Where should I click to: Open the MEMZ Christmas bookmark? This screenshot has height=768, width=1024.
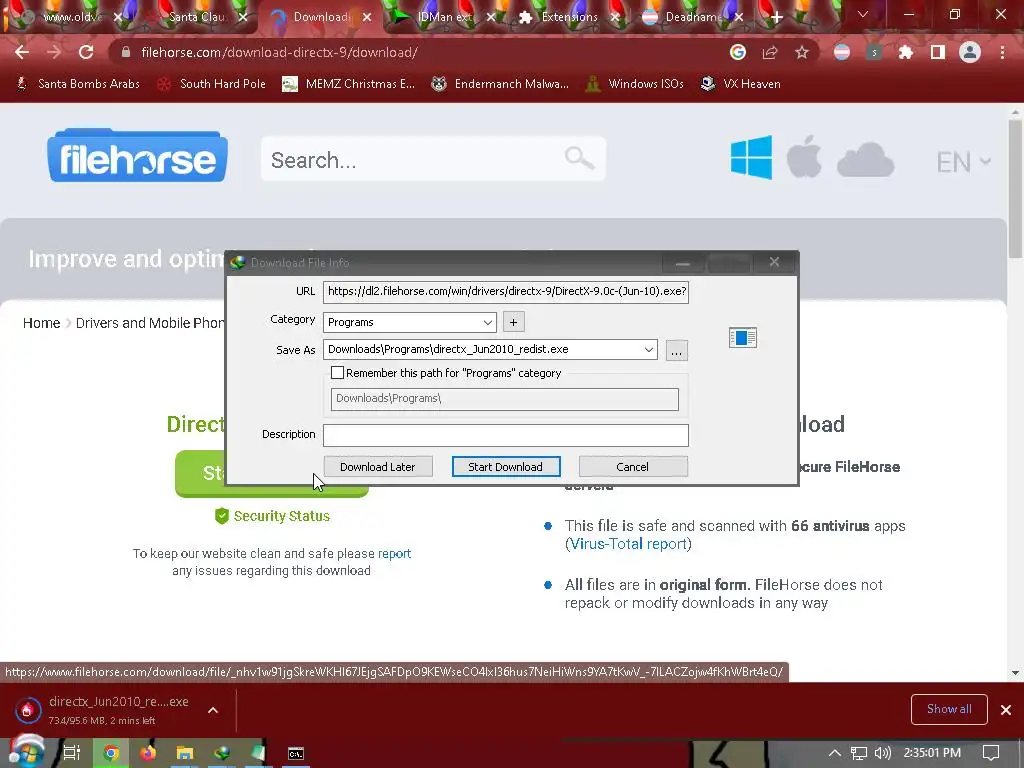(348, 84)
